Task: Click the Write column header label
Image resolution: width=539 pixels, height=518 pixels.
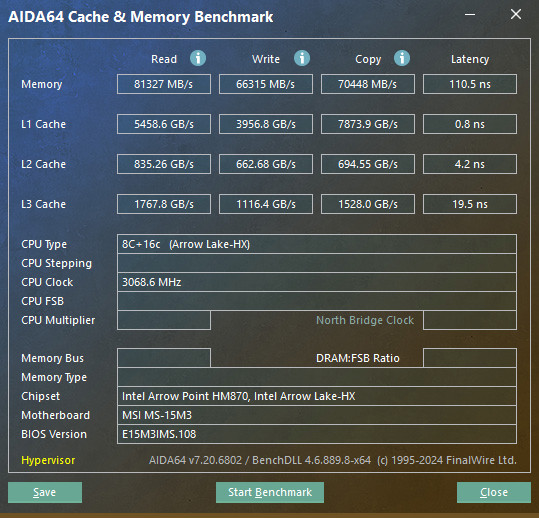Action: 266,59
